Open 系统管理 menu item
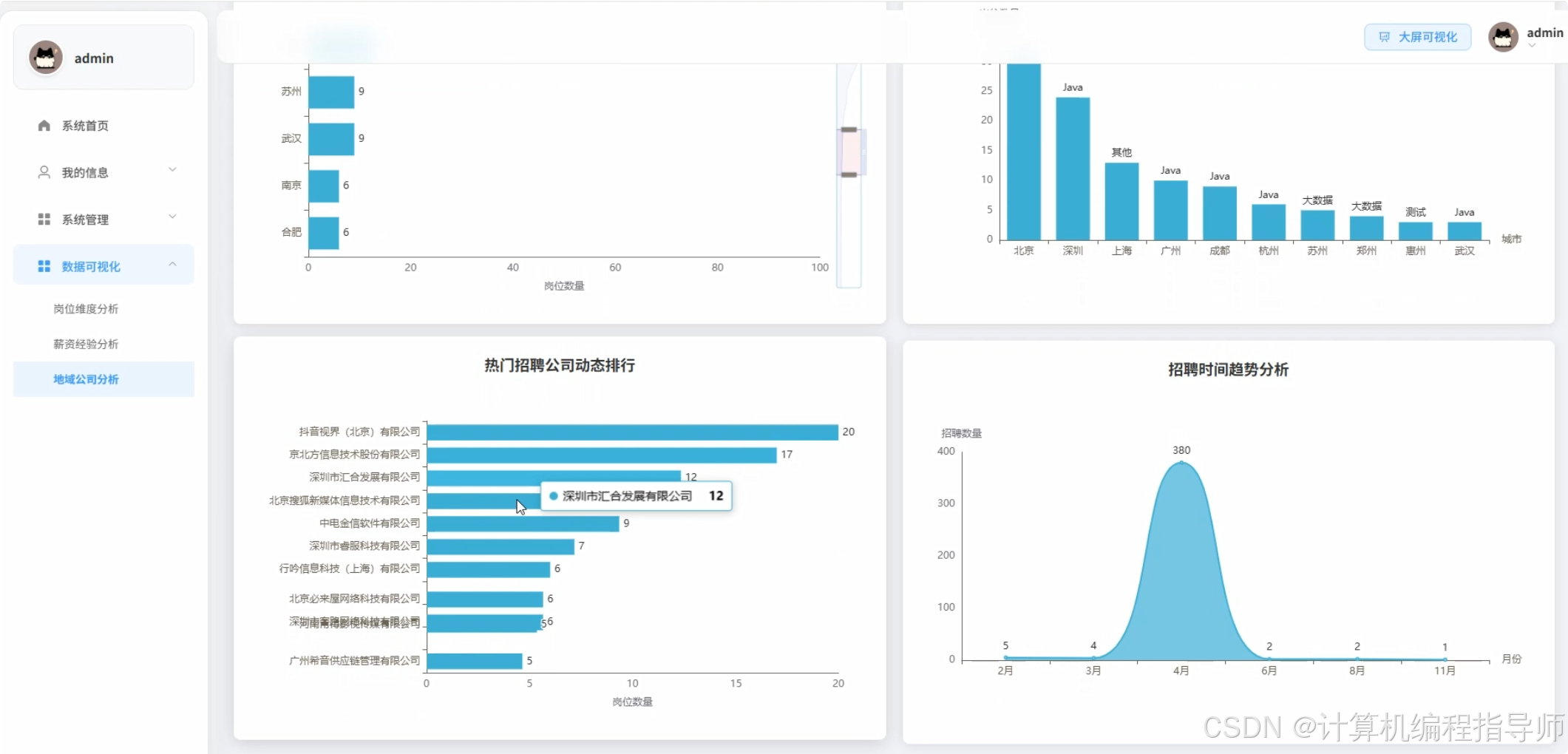 pyautogui.click(x=103, y=220)
